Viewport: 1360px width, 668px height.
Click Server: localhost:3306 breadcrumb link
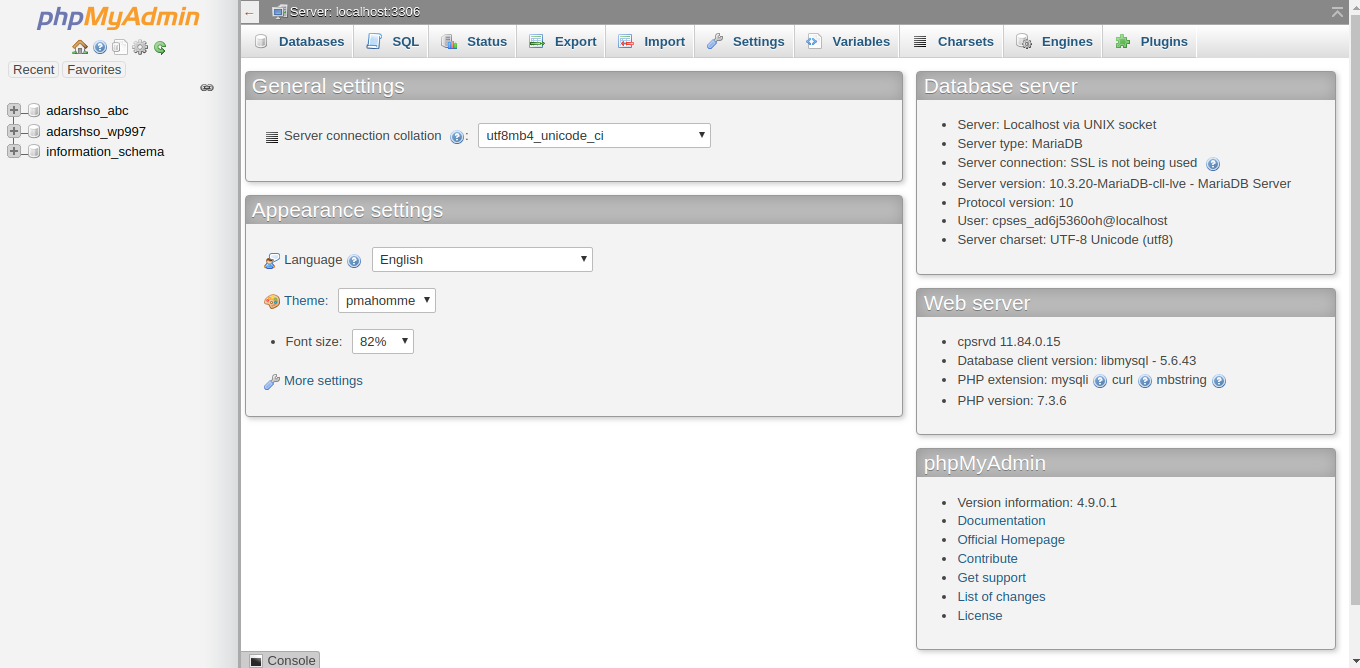point(355,11)
